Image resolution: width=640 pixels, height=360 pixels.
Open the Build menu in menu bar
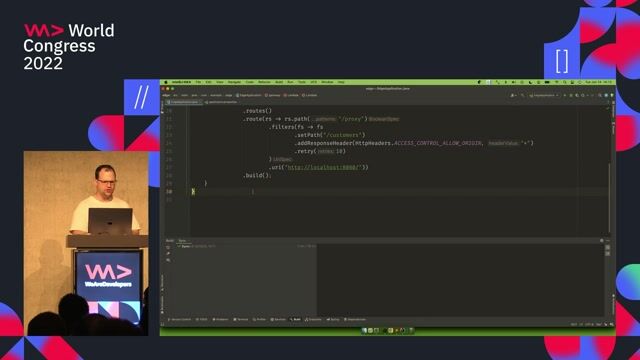[279, 82]
